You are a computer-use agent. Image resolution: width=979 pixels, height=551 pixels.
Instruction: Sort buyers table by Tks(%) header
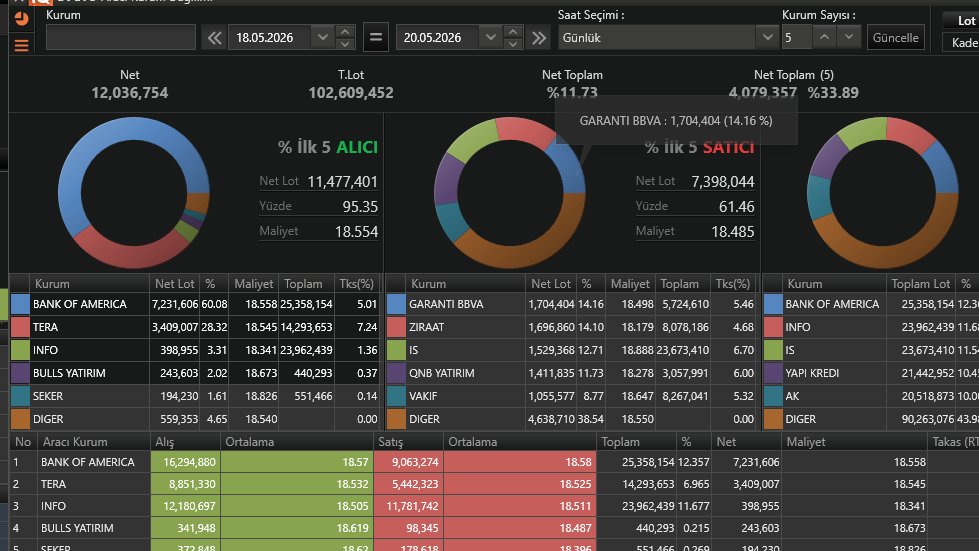[x=357, y=283]
